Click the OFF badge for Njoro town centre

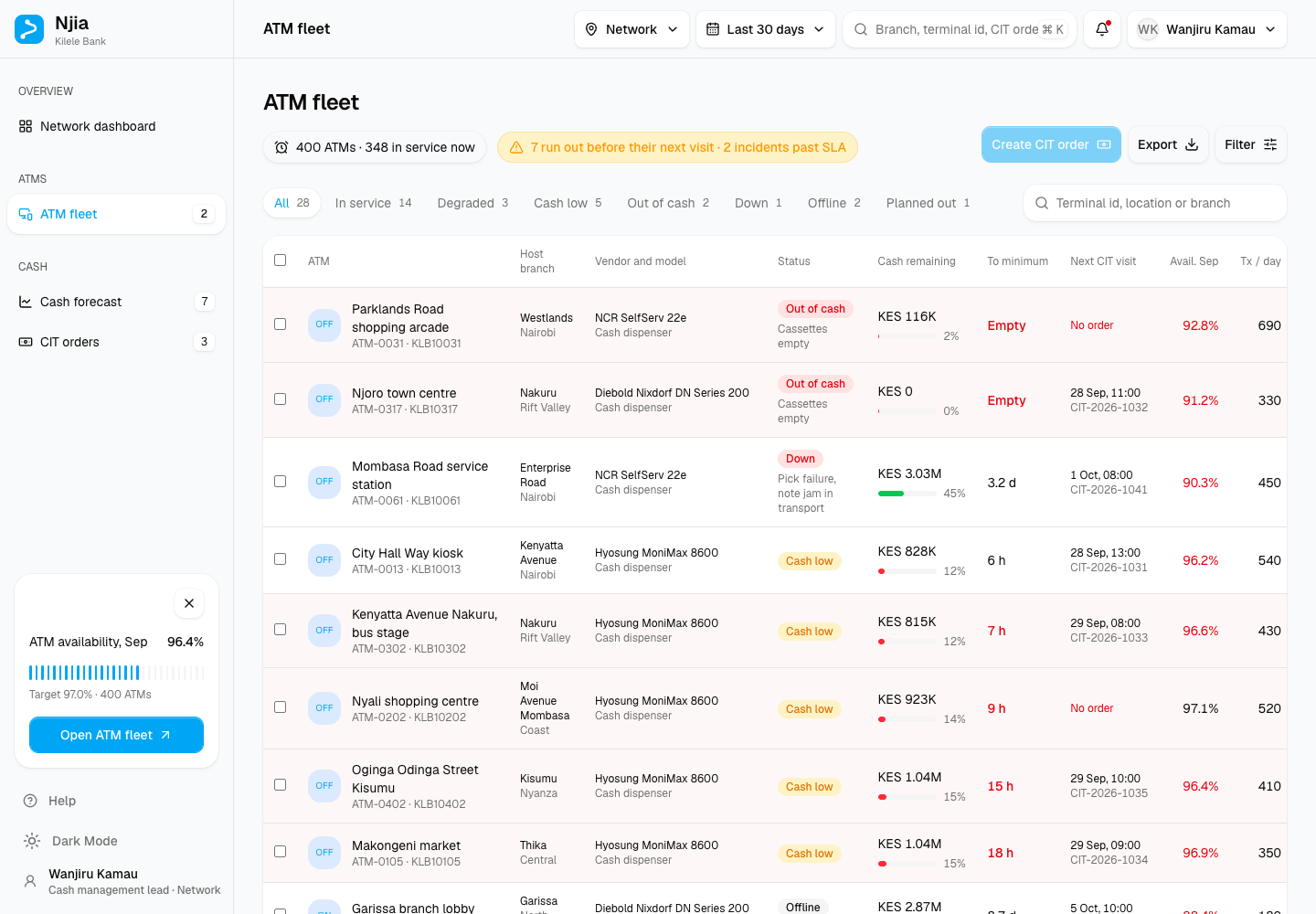click(x=324, y=399)
